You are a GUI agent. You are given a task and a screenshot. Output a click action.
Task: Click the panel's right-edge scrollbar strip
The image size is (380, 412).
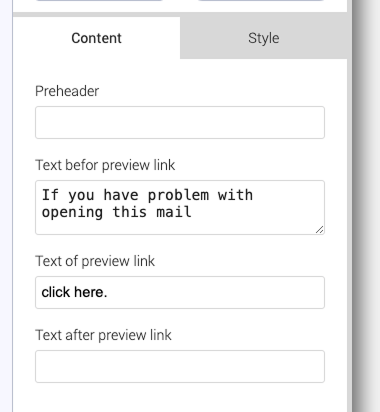[349, 206]
